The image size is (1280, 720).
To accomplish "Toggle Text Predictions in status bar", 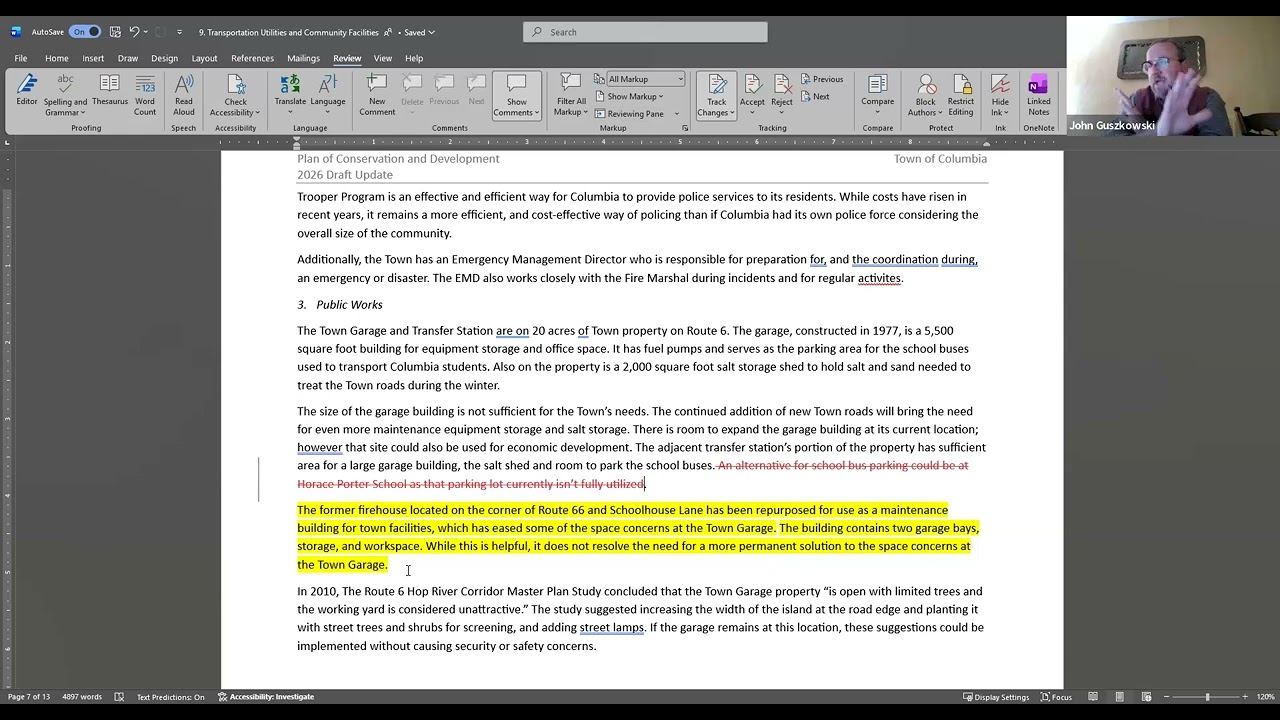I will (x=171, y=697).
